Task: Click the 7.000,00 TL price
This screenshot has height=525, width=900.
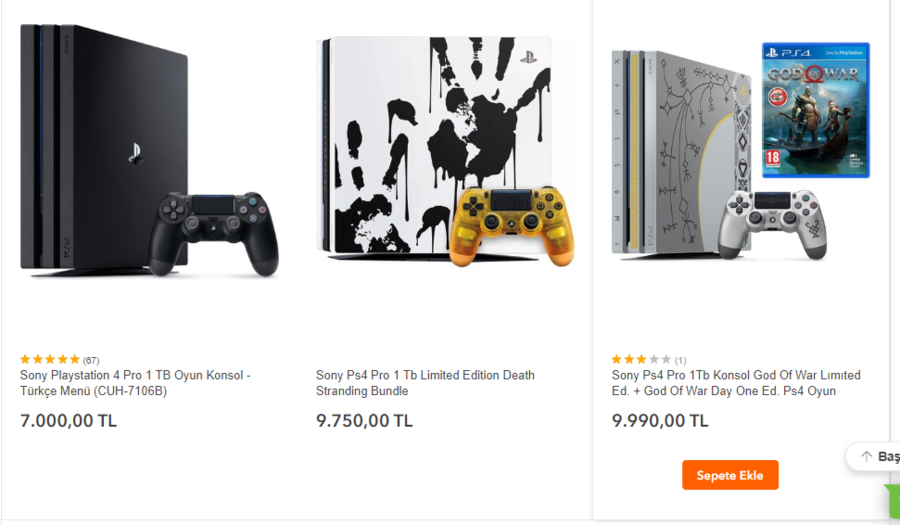Action: 68,421
